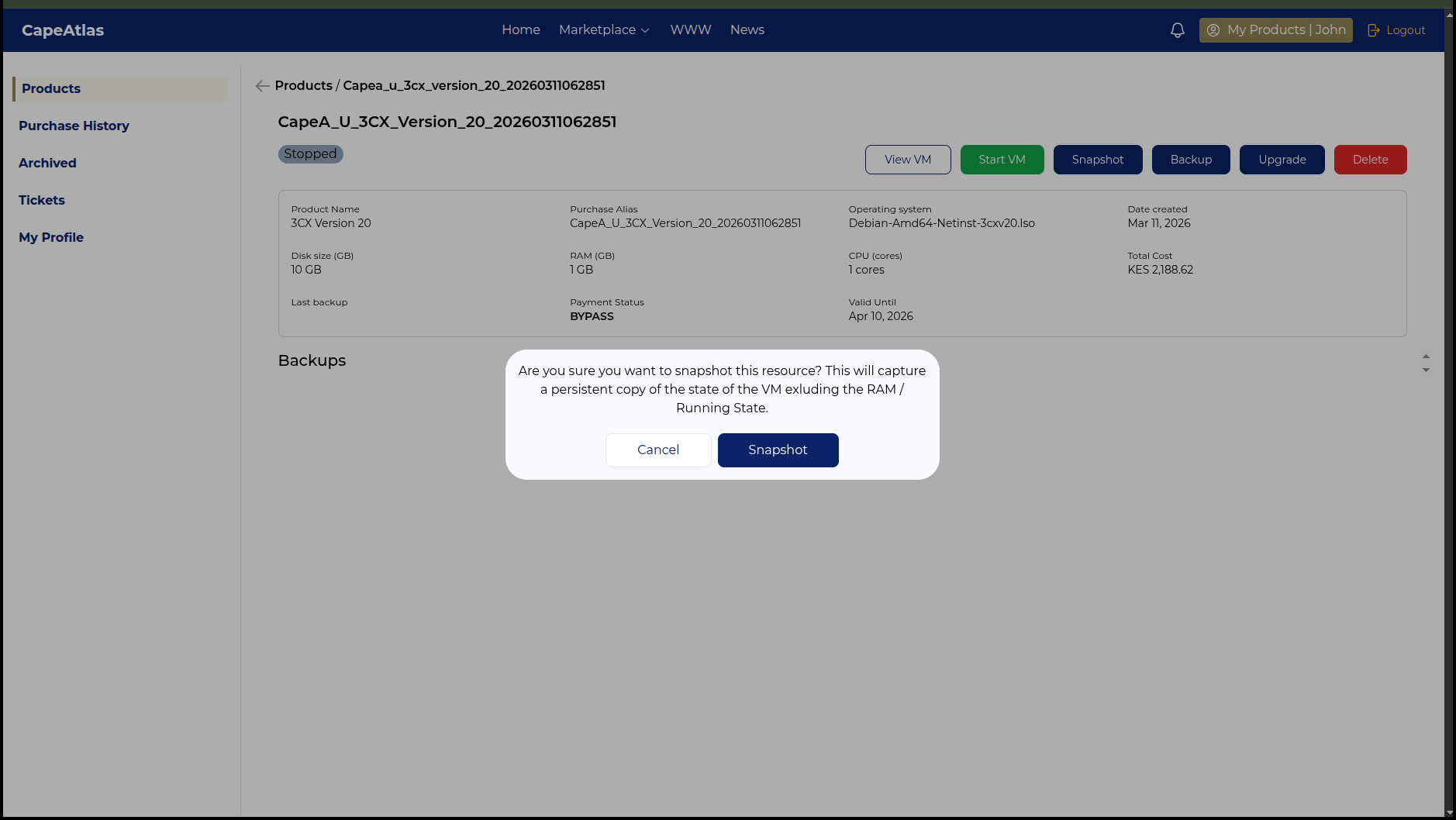Click the Upgrade button

(x=1282, y=160)
